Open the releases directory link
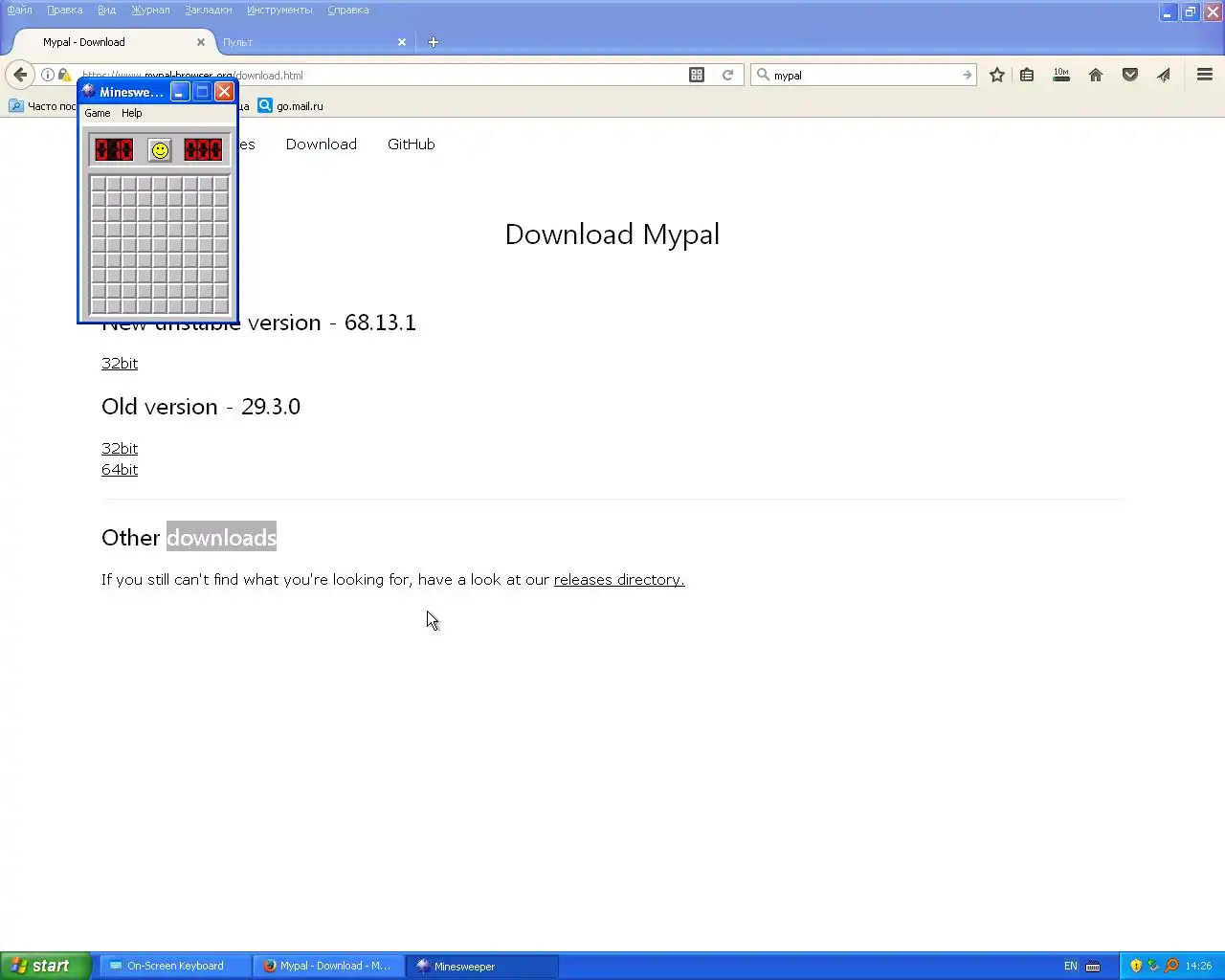 click(619, 580)
